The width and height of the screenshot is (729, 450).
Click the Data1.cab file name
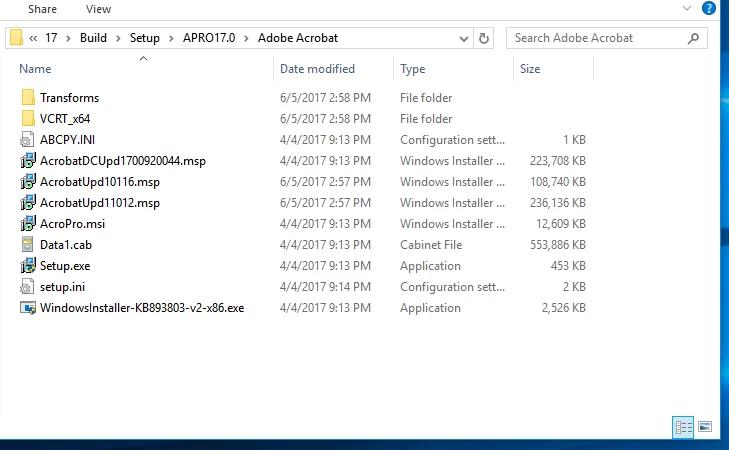66,245
